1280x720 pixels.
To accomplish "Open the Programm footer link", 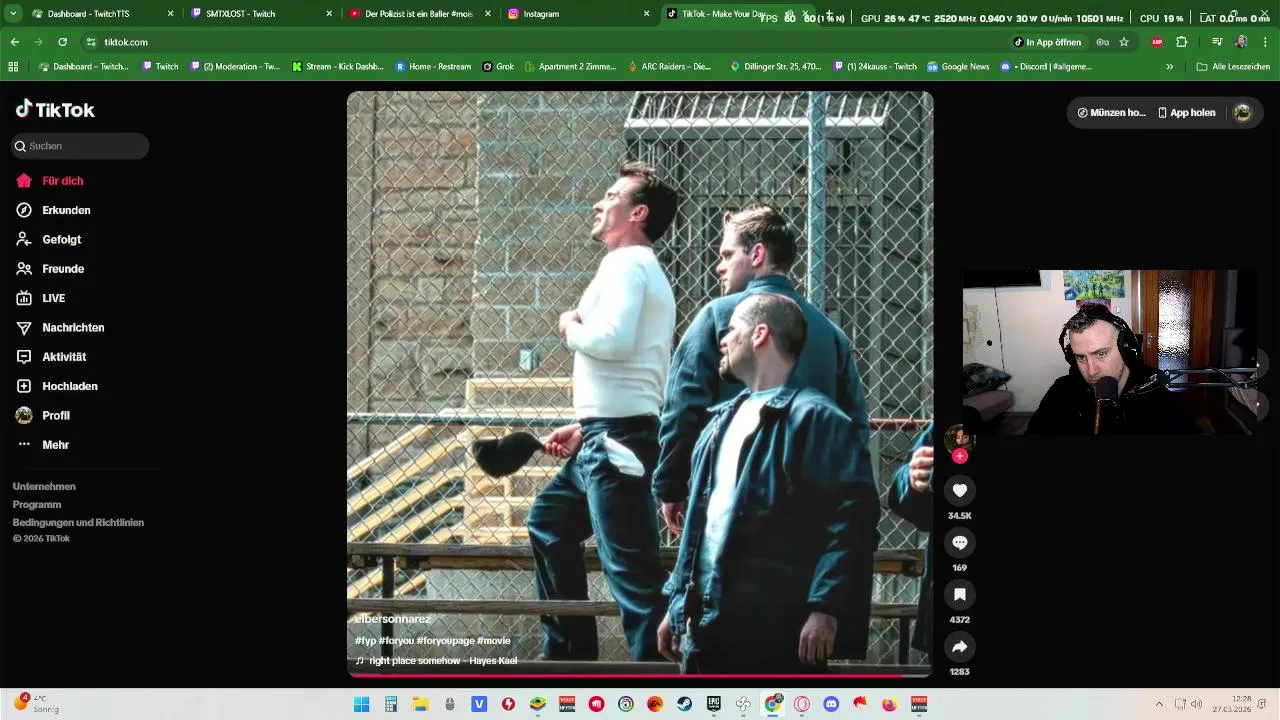I will [37, 505].
